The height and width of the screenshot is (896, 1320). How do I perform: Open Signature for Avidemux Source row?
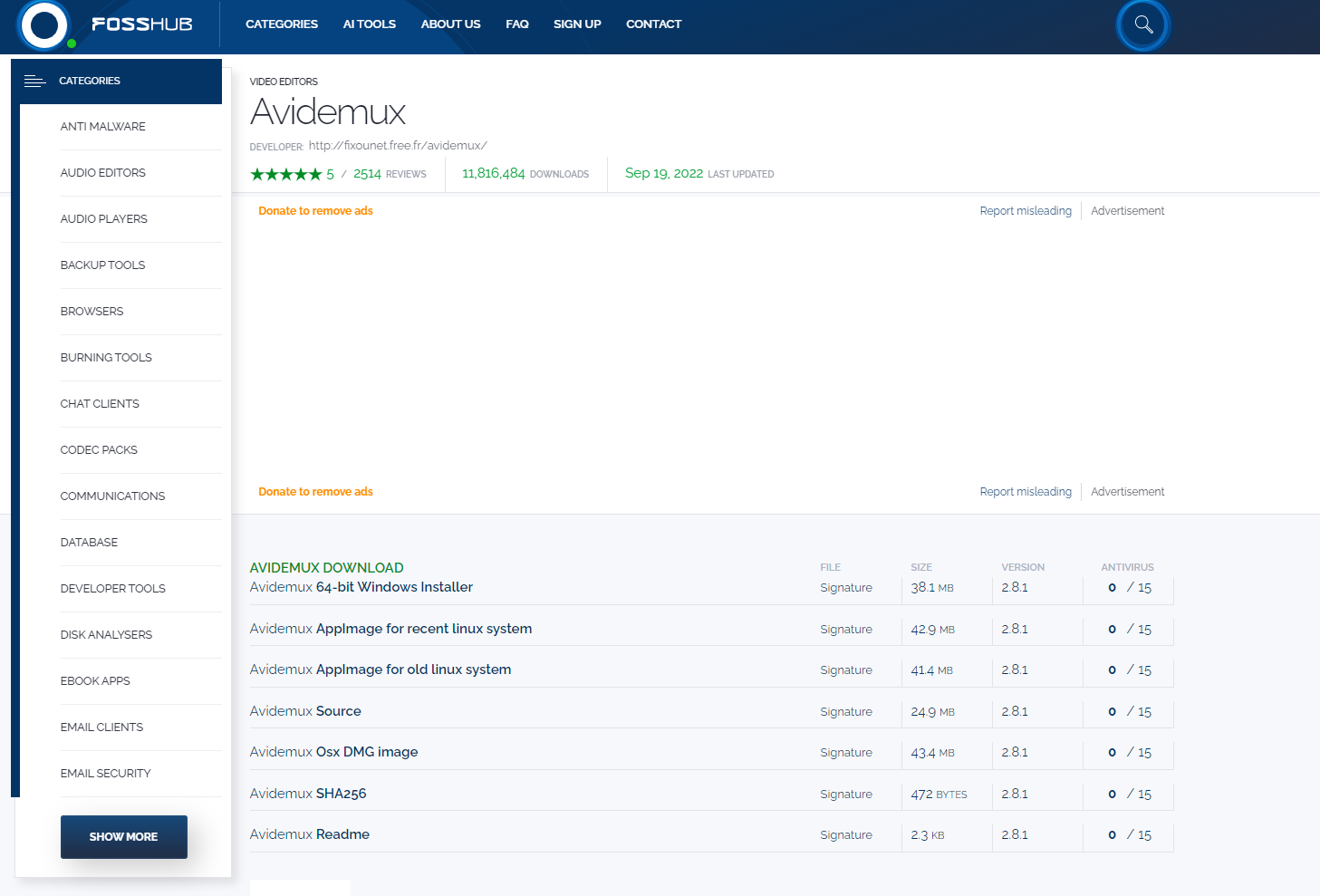click(x=846, y=712)
